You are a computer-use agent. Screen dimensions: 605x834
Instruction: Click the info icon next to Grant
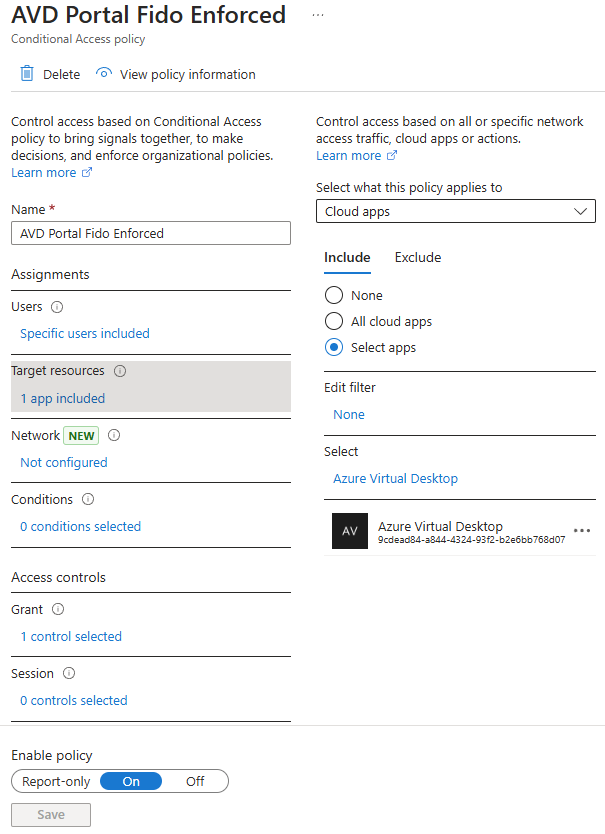tap(58, 609)
